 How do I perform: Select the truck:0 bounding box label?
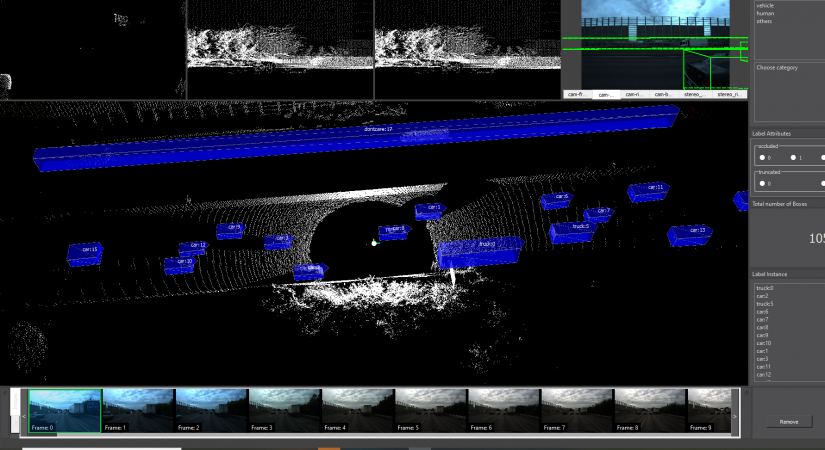click(x=487, y=244)
